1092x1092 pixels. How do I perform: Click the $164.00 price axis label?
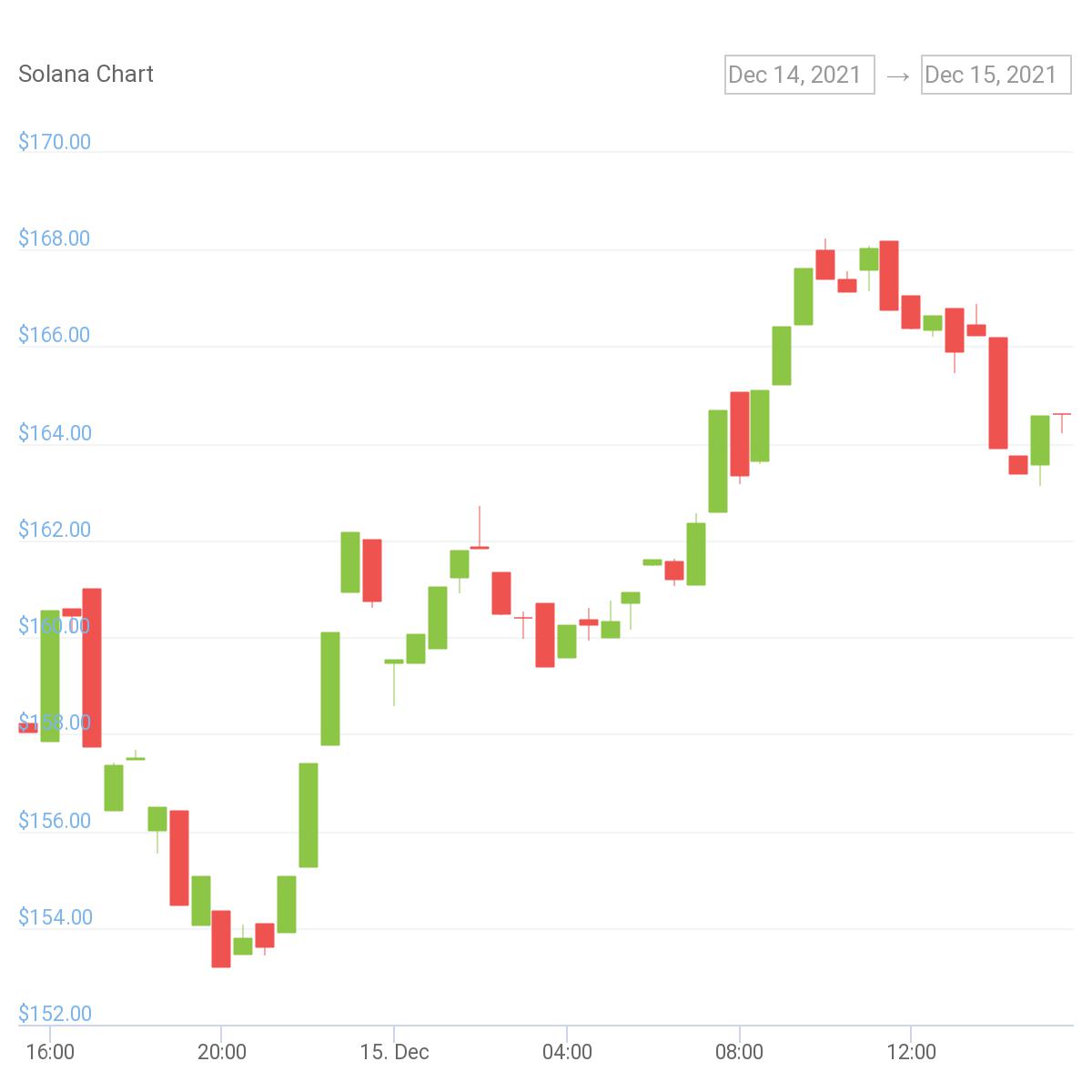point(55,433)
